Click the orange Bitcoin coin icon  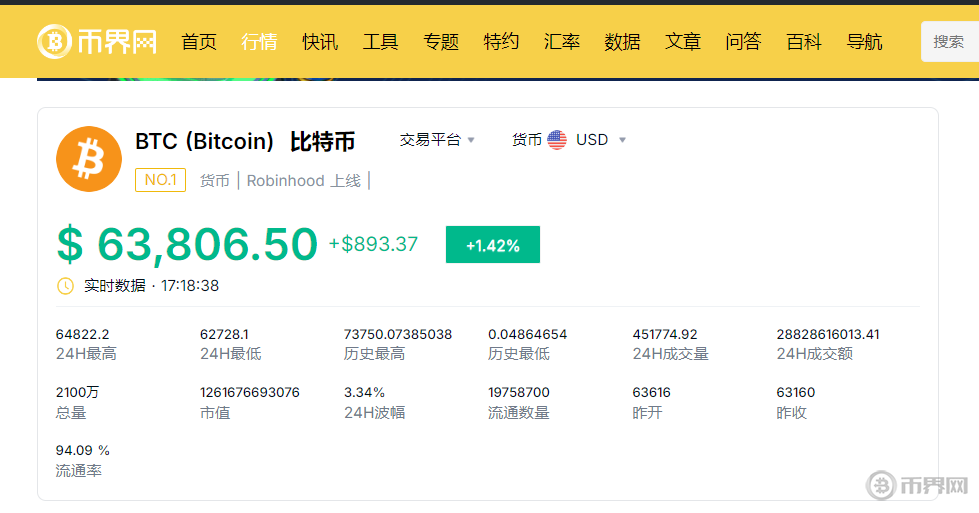tap(89, 159)
